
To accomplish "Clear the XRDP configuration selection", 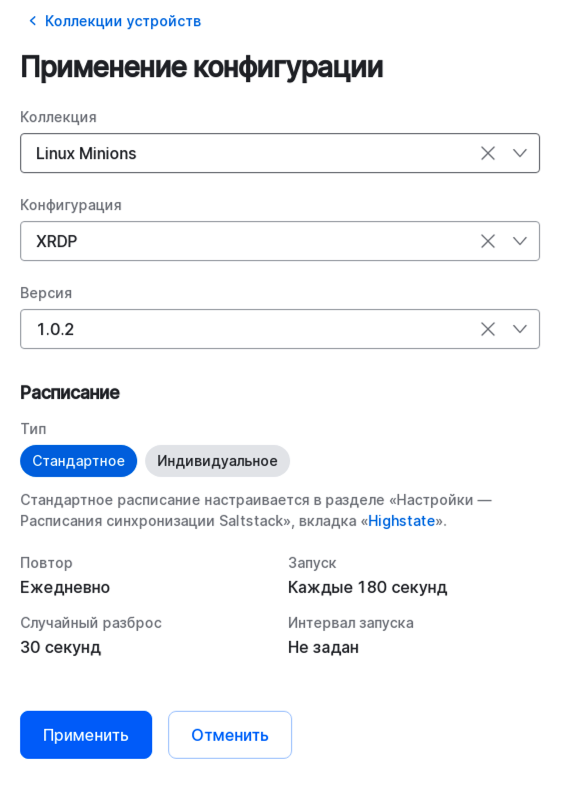I will point(488,241).
